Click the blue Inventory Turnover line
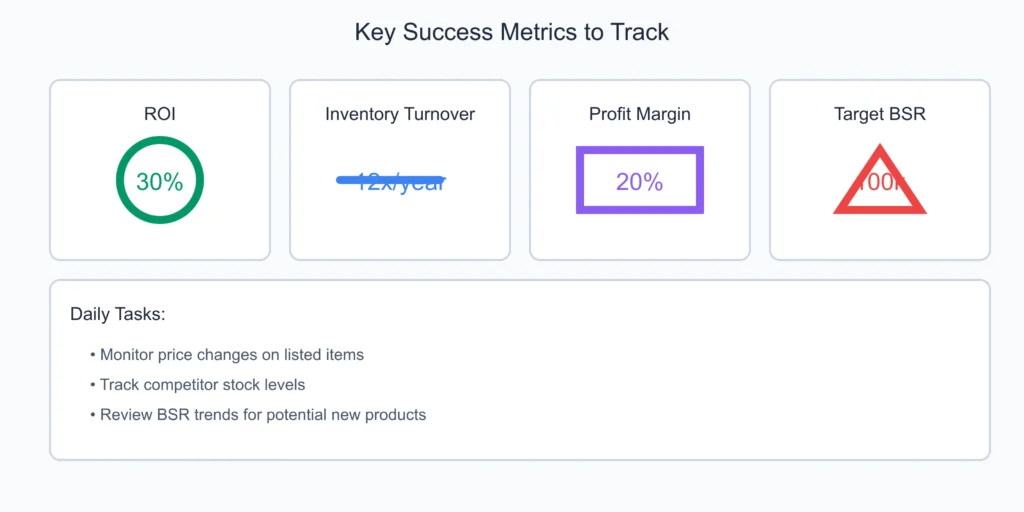Viewport: 1024px width, 512px height. [x=391, y=180]
